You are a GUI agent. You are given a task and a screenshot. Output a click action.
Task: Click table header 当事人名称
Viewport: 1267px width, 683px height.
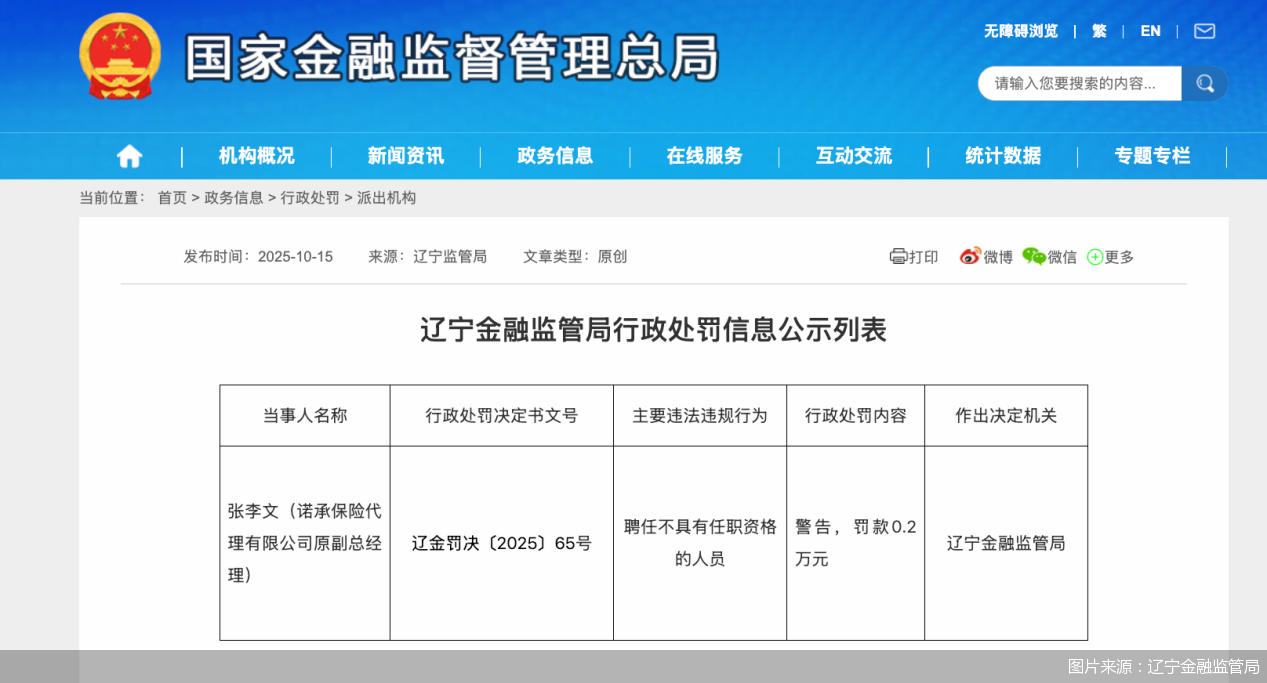click(x=305, y=415)
